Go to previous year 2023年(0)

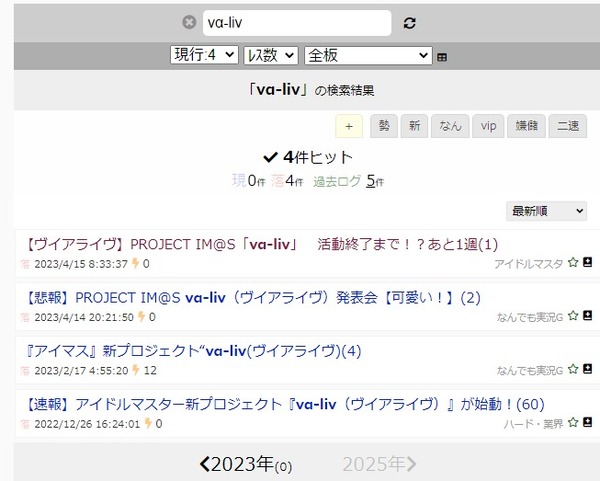[246, 465]
